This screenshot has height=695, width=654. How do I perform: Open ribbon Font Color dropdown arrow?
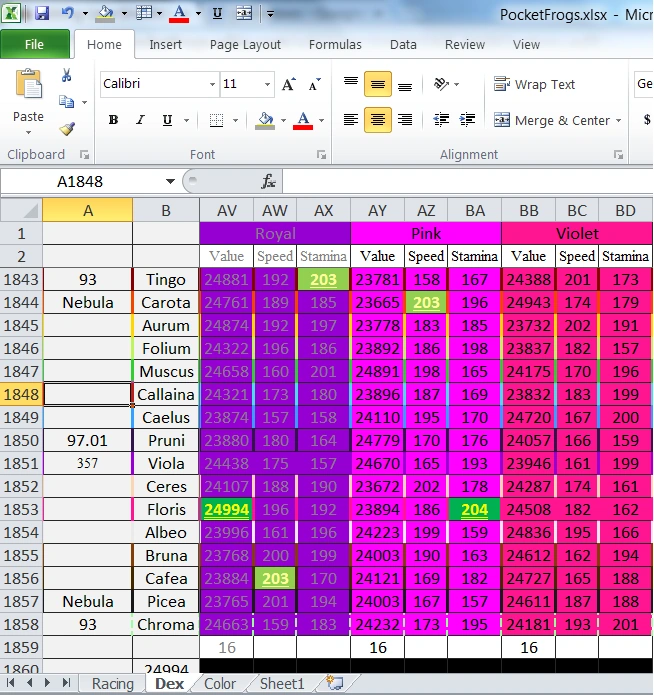[321, 121]
